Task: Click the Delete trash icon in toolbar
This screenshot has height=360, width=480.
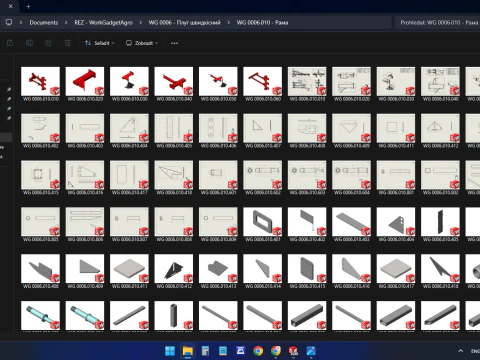Action: pos(68,43)
